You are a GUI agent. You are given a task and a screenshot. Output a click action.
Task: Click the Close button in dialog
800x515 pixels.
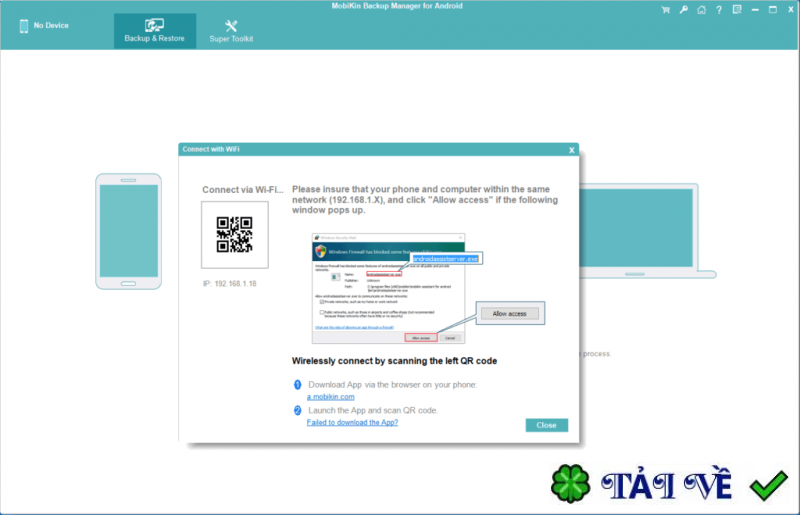[546, 425]
